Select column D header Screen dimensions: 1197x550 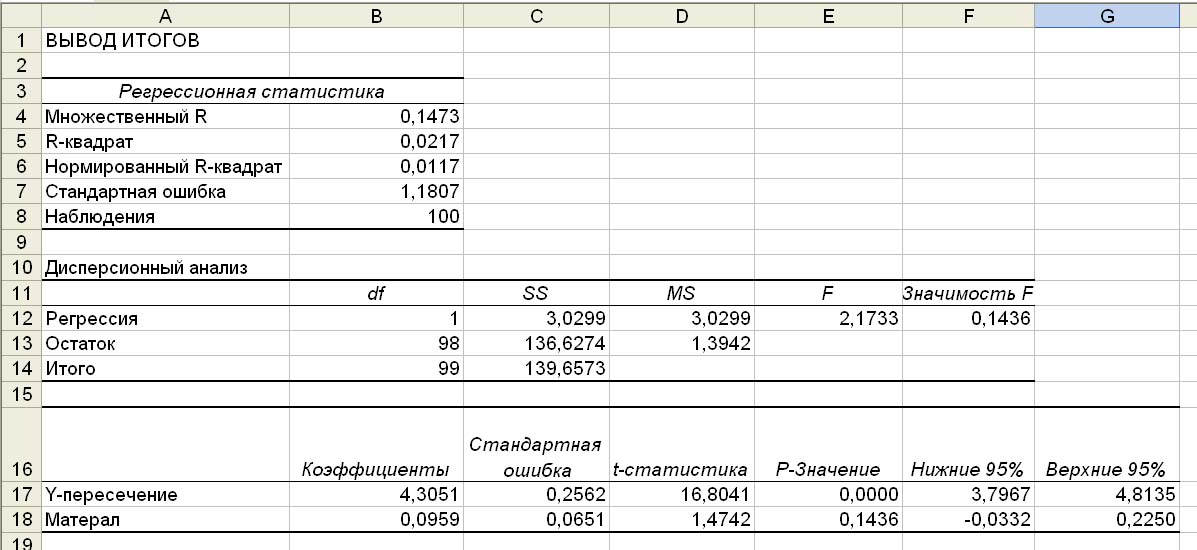[682, 15]
